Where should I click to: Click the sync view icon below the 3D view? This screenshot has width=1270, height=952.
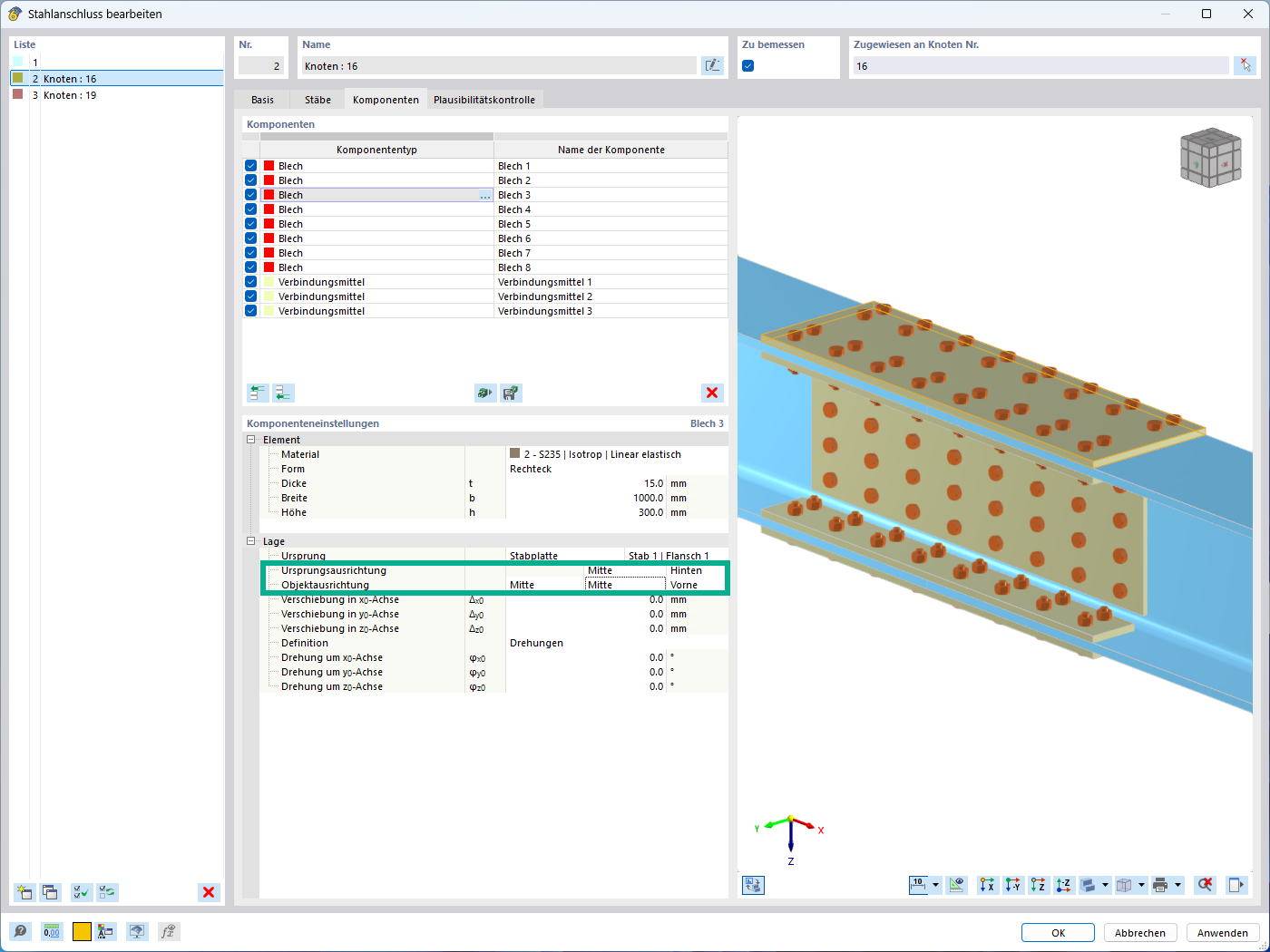coord(753,885)
